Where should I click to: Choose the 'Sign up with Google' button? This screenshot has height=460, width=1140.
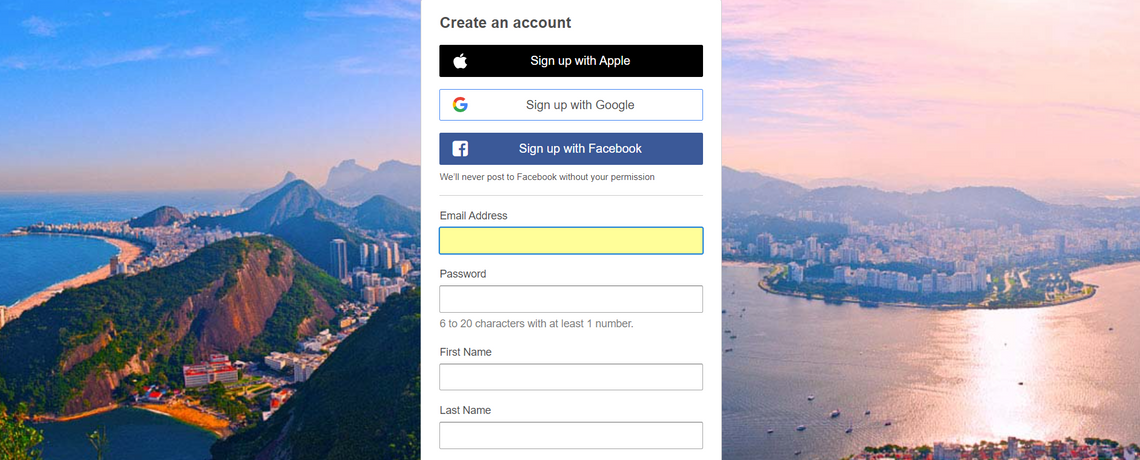[x=580, y=105]
